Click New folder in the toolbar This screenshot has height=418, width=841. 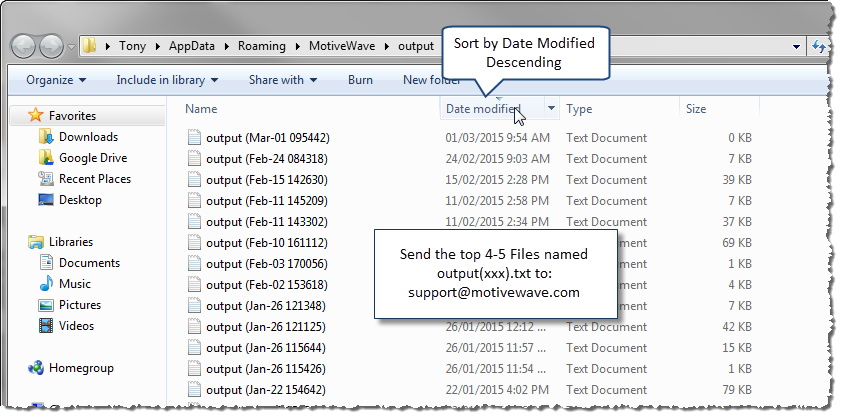pyautogui.click(x=432, y=80)
